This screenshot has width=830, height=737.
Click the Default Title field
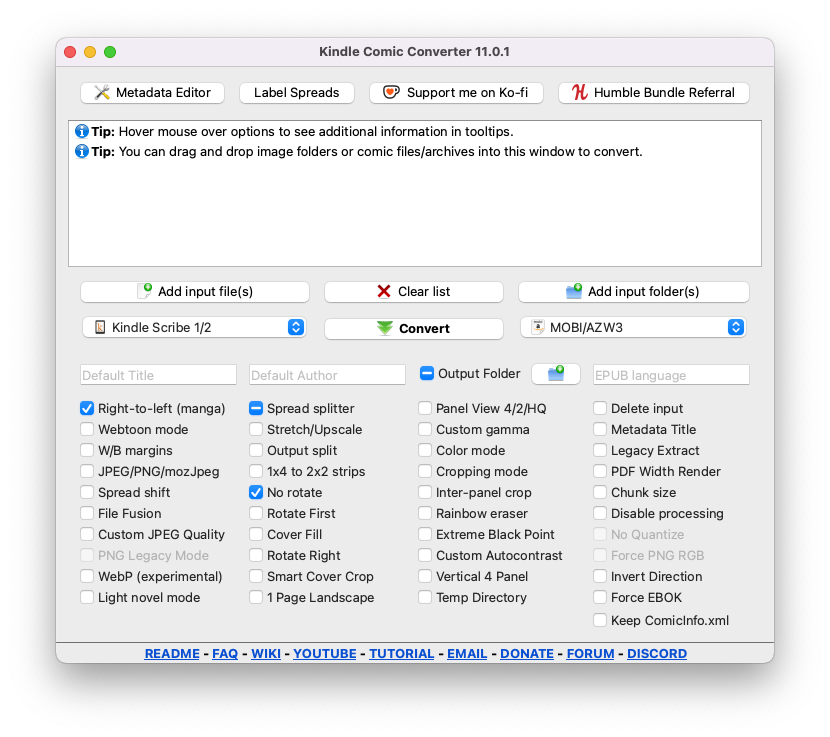point(158,375)
